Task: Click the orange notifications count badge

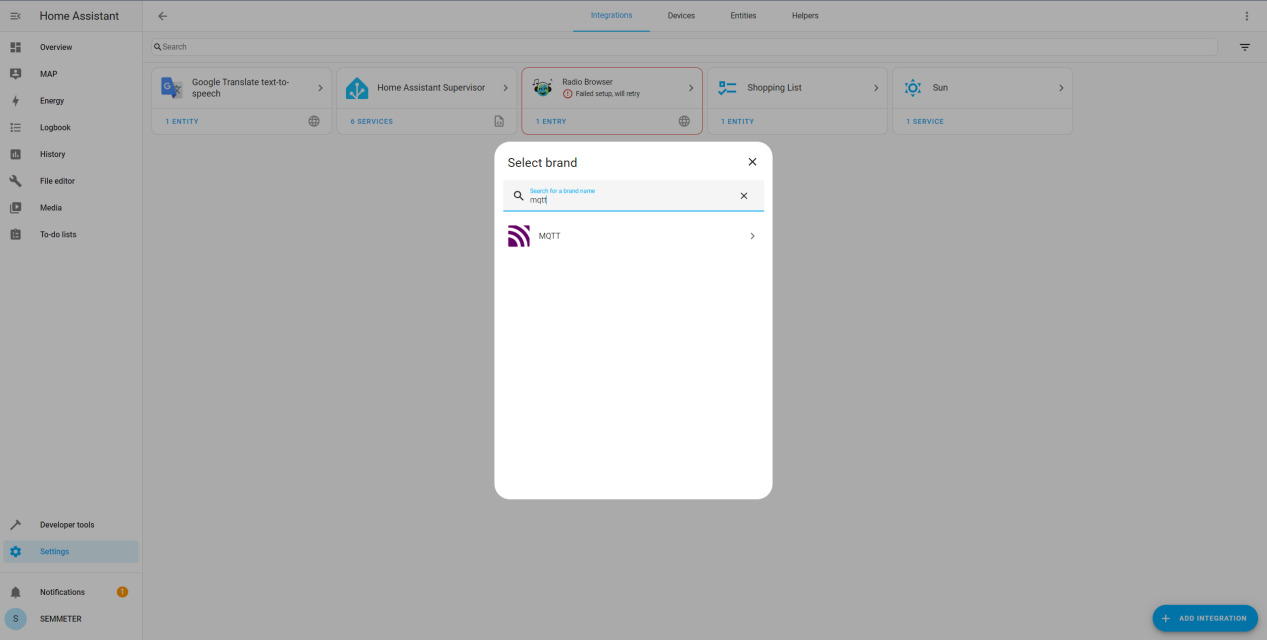Action: [122, 592]
